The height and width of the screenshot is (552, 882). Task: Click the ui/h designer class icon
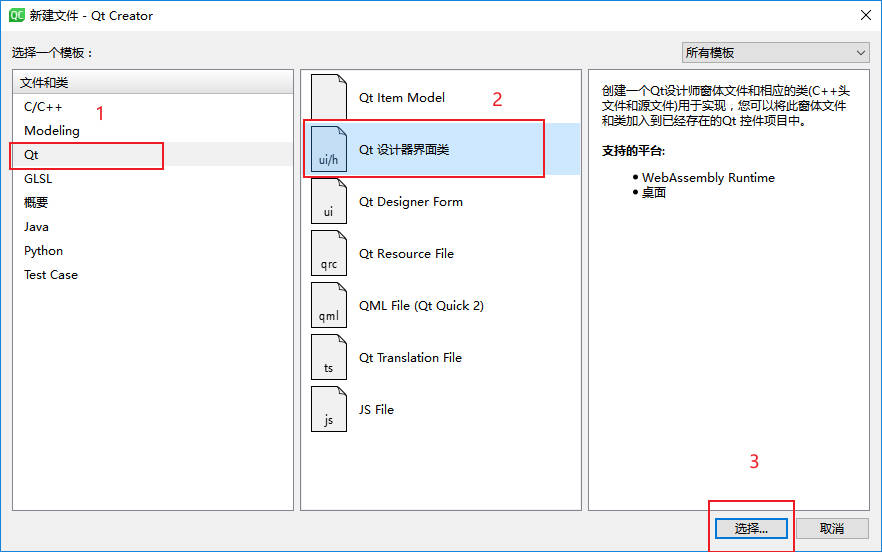click(328, 149)
